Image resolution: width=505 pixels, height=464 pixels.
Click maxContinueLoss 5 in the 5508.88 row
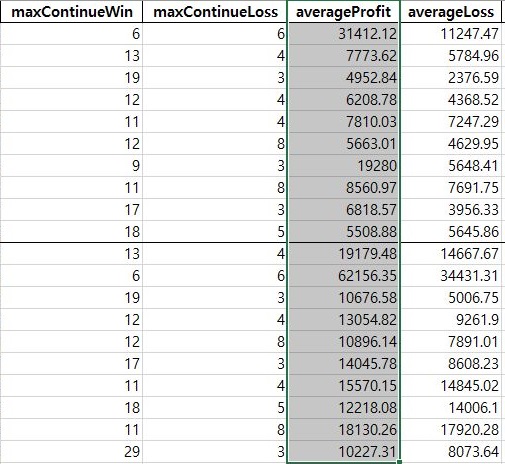tap(215, 232)
